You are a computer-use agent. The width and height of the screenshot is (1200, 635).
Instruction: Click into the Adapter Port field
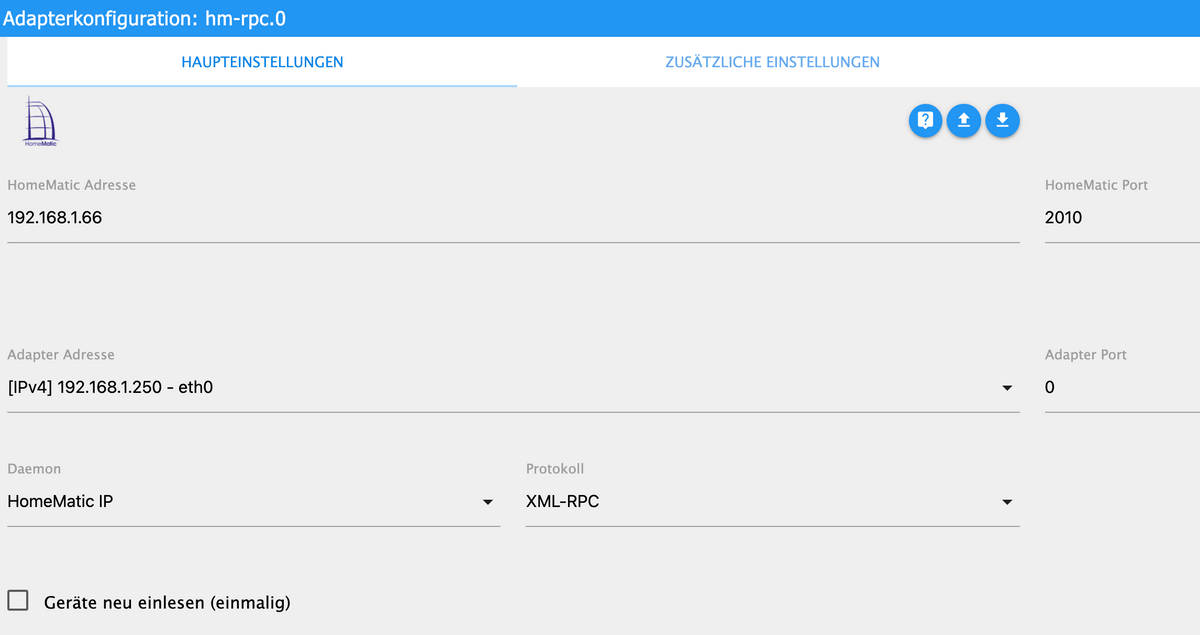coord(1122,388)
